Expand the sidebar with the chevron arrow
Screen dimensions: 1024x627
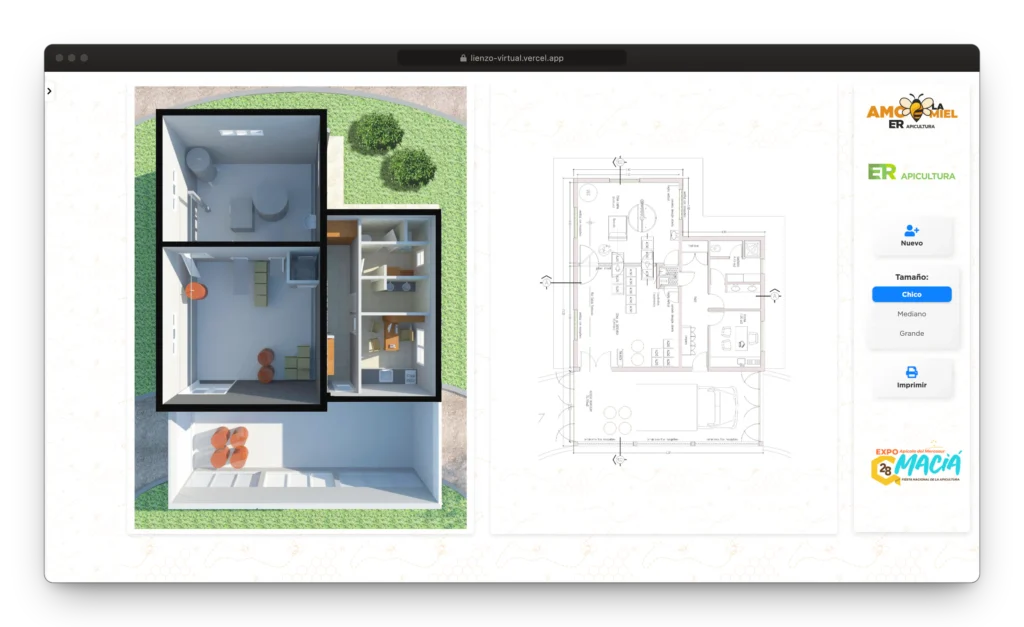[49, 91]
